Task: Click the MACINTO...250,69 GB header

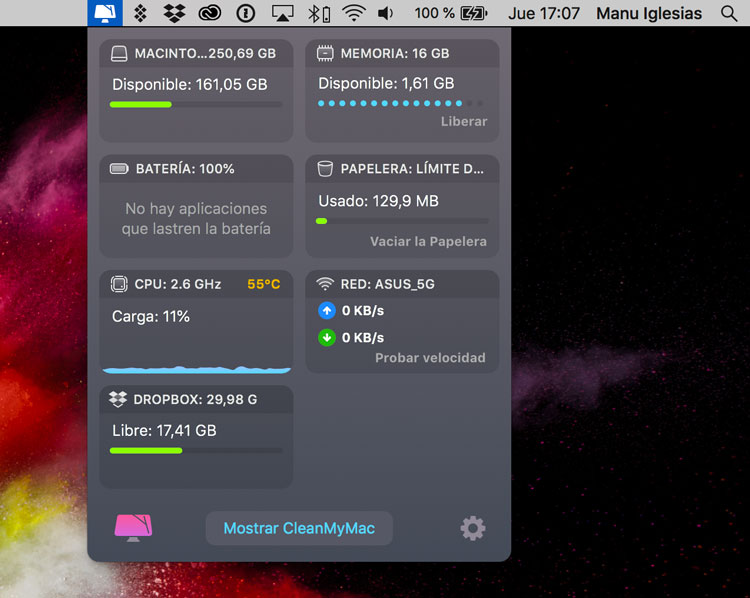Action: pyautogui.click(x=205, y=53)
